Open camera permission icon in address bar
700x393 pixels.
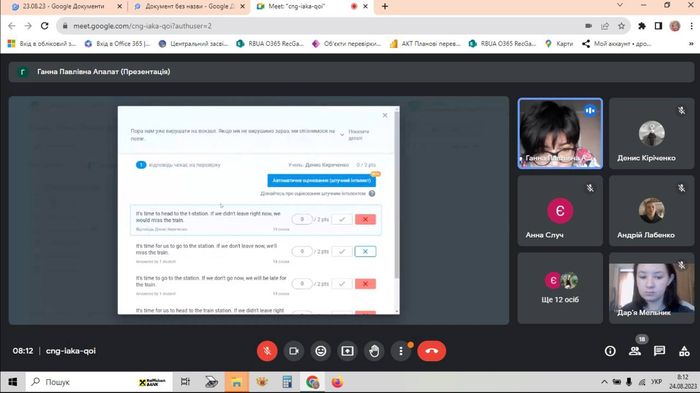tap(588, 26)
